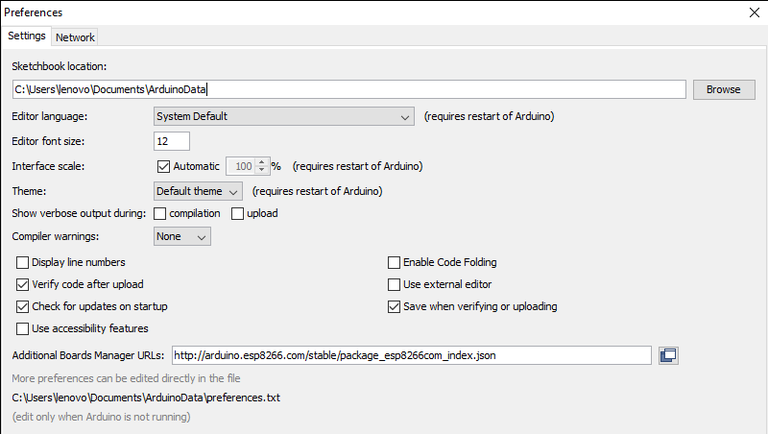Toggle Save when verifying or uploading
Screen dimensions: 768x434
394,307
